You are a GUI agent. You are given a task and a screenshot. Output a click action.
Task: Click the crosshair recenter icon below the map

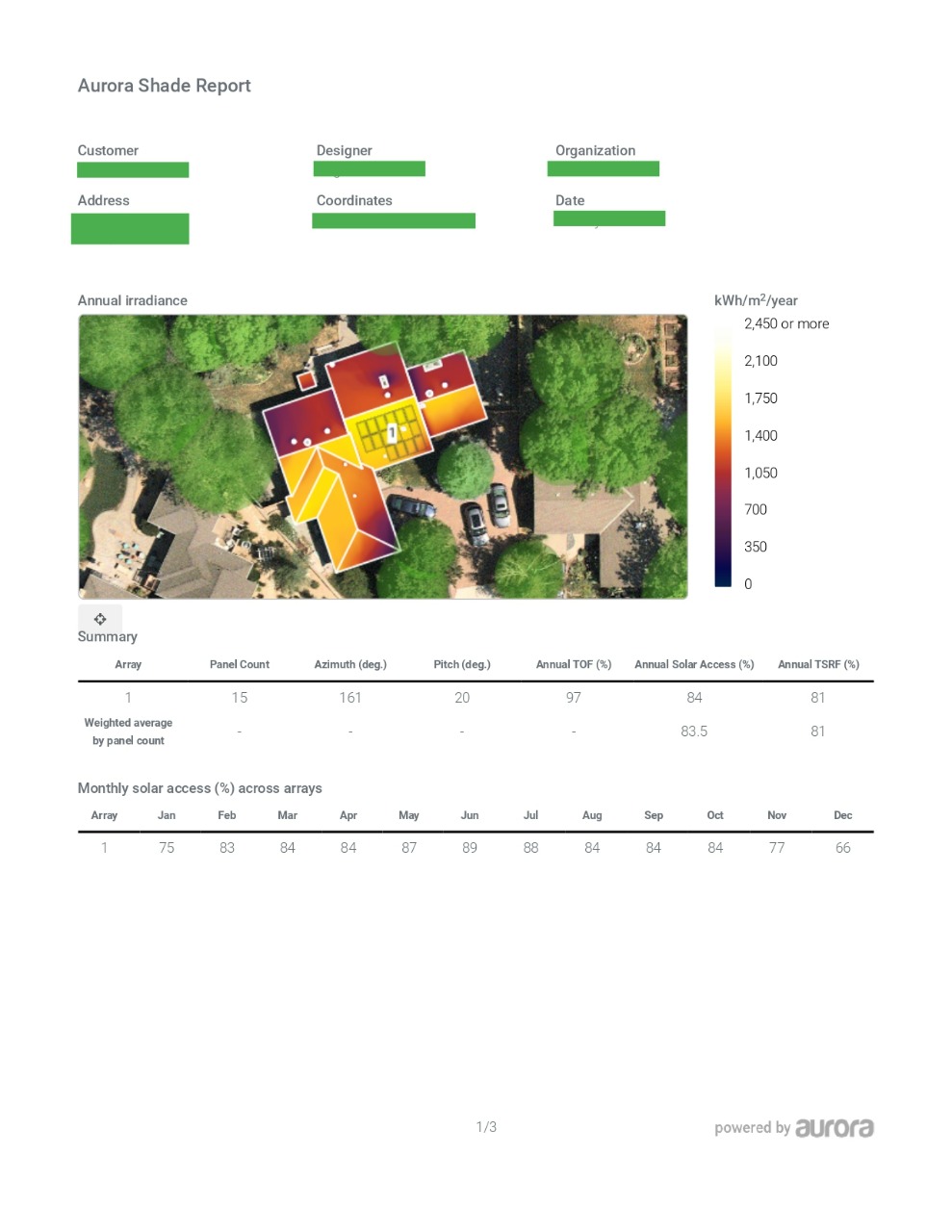[x=100, y=619]
